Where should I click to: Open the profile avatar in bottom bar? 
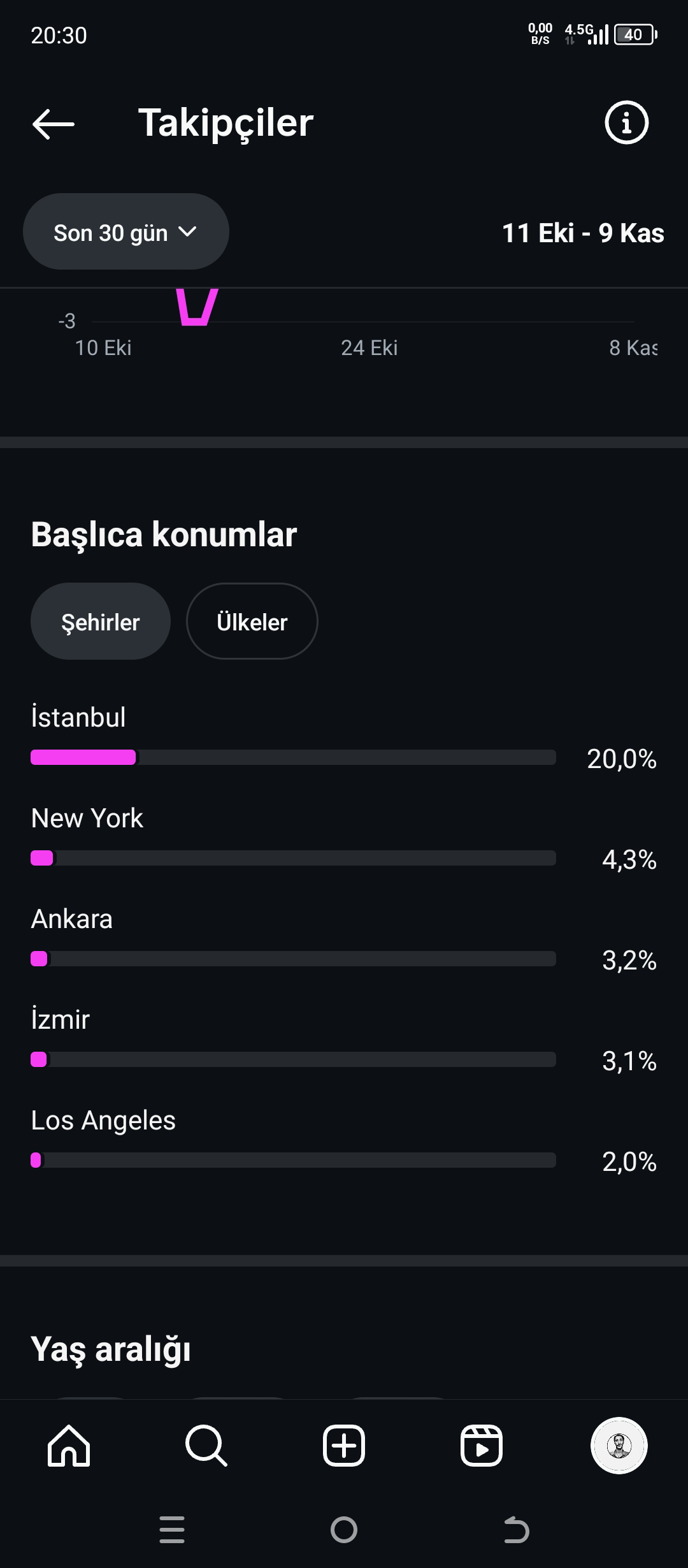[619, 1446]
